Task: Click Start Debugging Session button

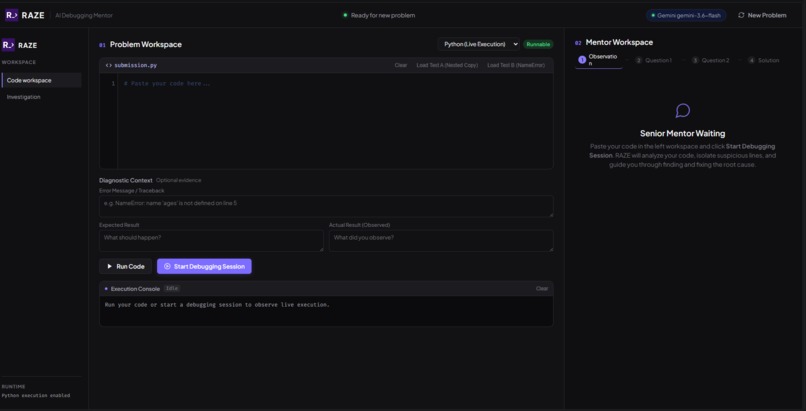Action: (204, 267)
